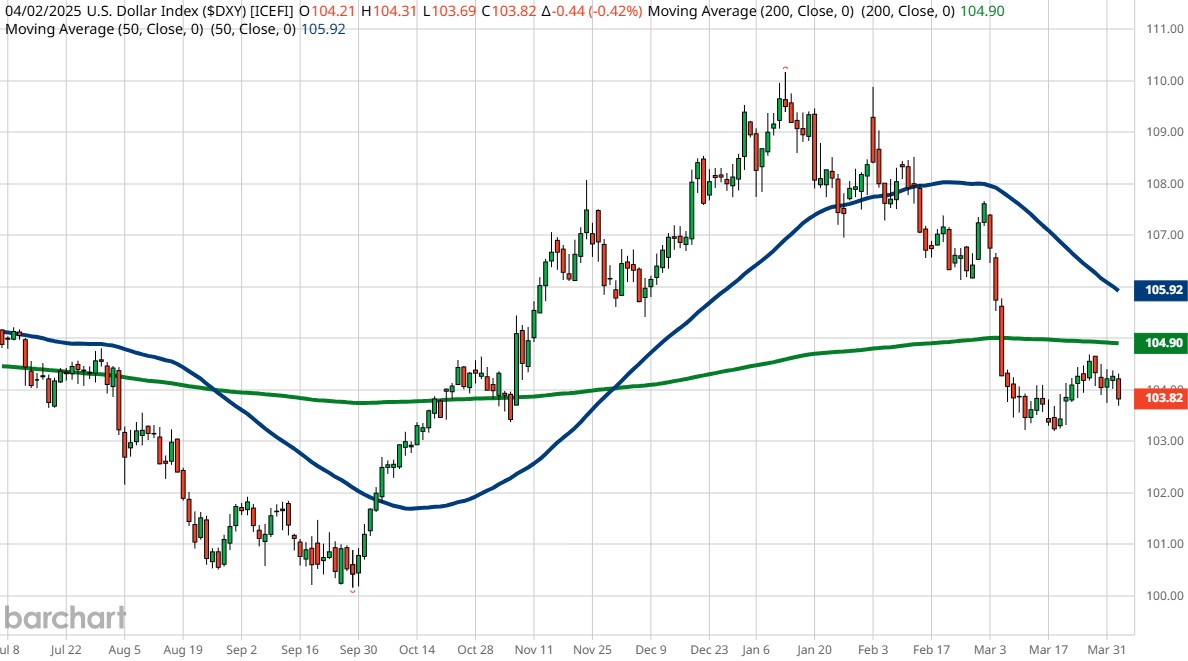Click the Jan 6 date axis label
Screen dimensions: 1188x661
(x=755, y=650)
